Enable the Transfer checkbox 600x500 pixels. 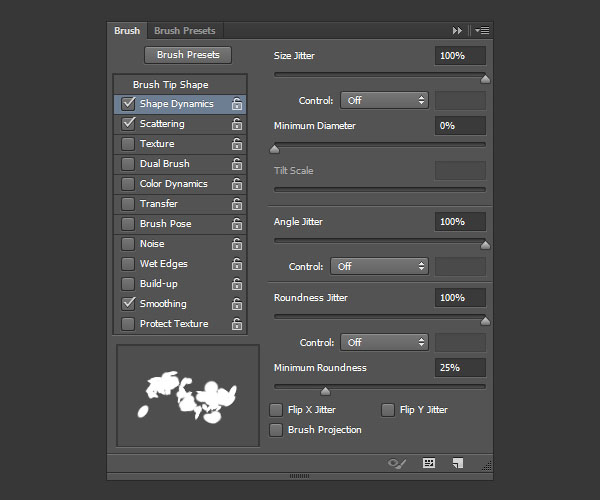[128, 204]
